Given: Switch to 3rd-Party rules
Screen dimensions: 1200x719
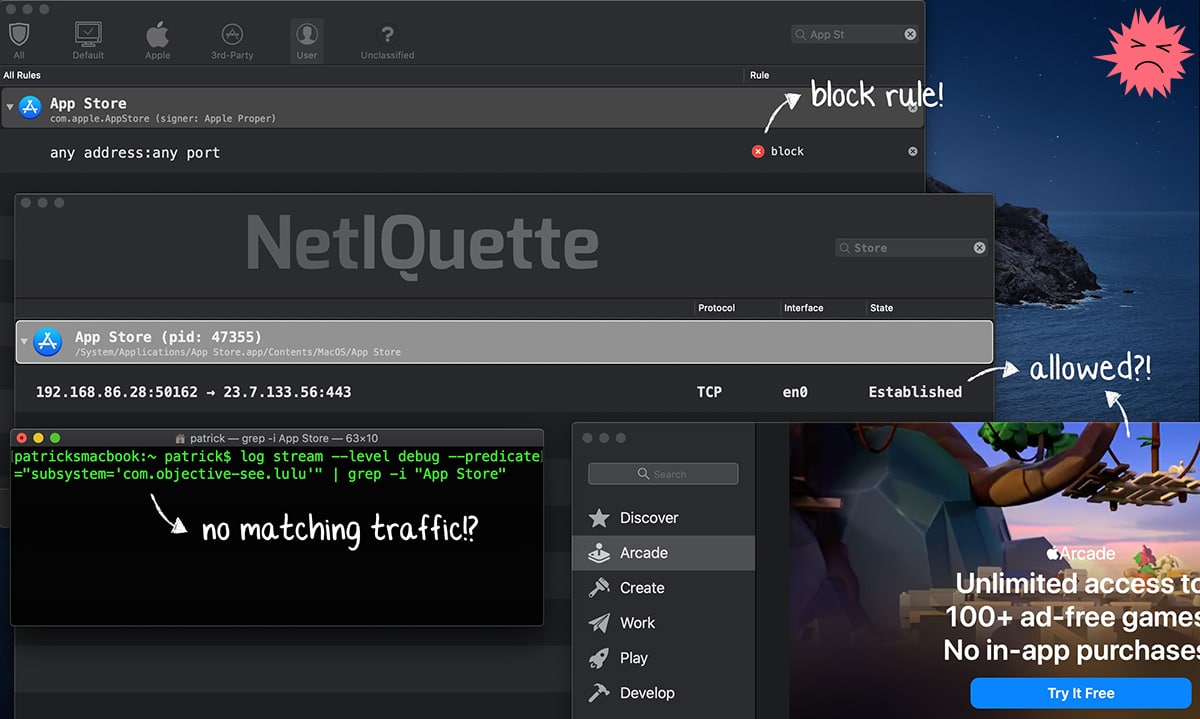Looking at the screenshot, I should (x=232, y=40).
